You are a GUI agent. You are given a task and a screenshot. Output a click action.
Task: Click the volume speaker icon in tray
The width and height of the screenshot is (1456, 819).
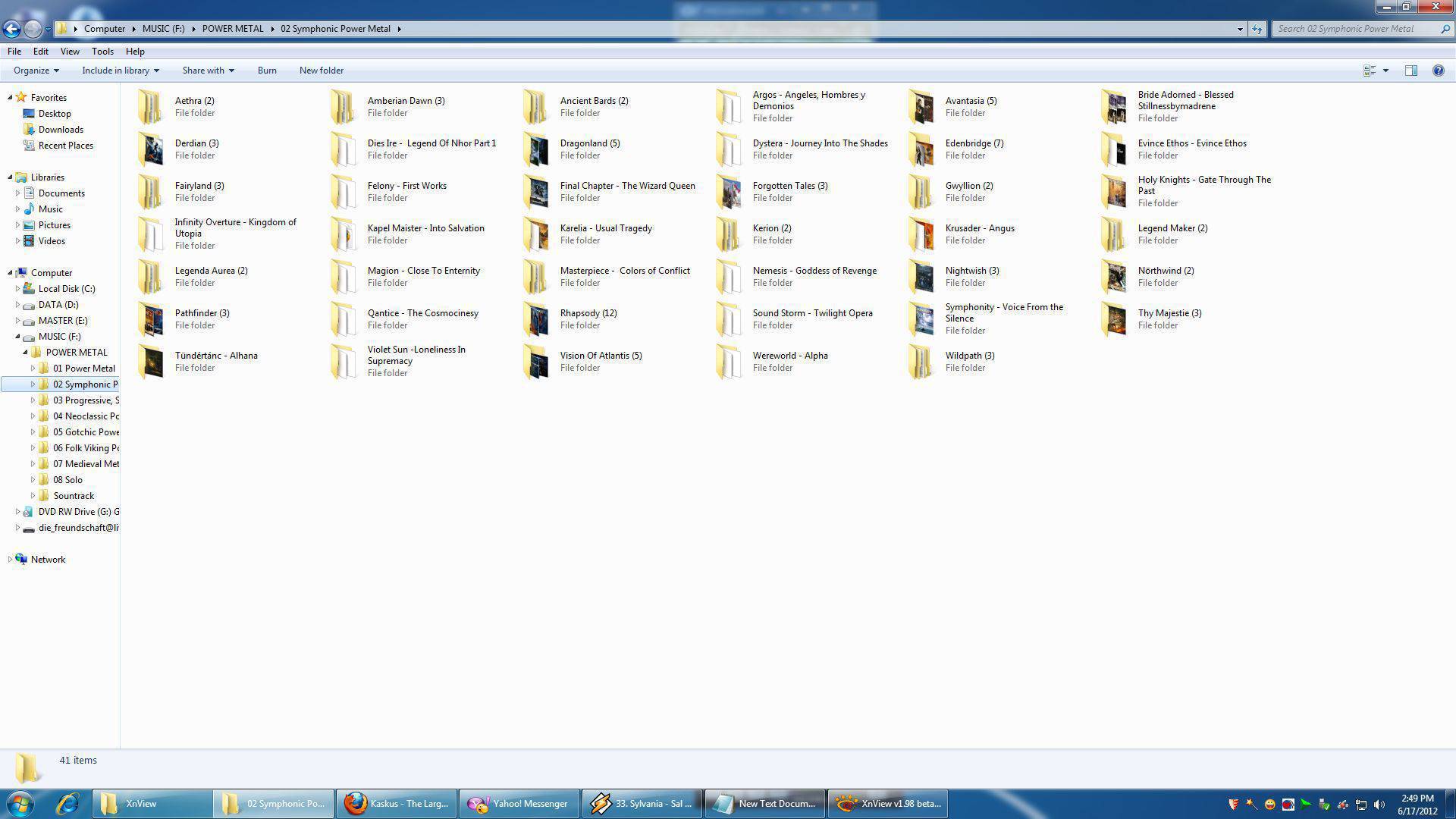pyautogui.click(x=1379, y=805)
